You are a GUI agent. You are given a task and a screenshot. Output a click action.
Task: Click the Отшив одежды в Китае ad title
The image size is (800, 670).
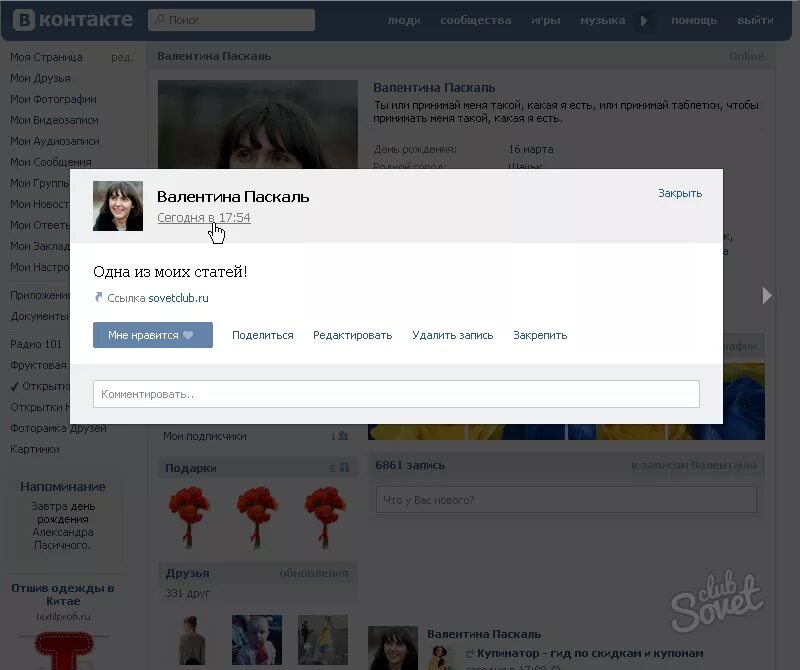63,594
